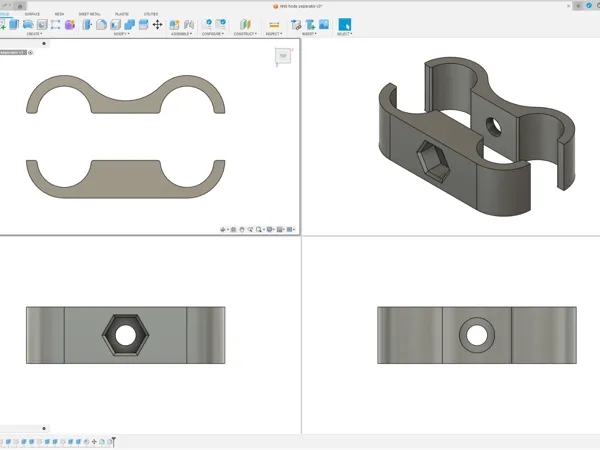Click the TOP face of the ViewCube
This screenshot has height=450, width=600.
click(x=283, y=56)
